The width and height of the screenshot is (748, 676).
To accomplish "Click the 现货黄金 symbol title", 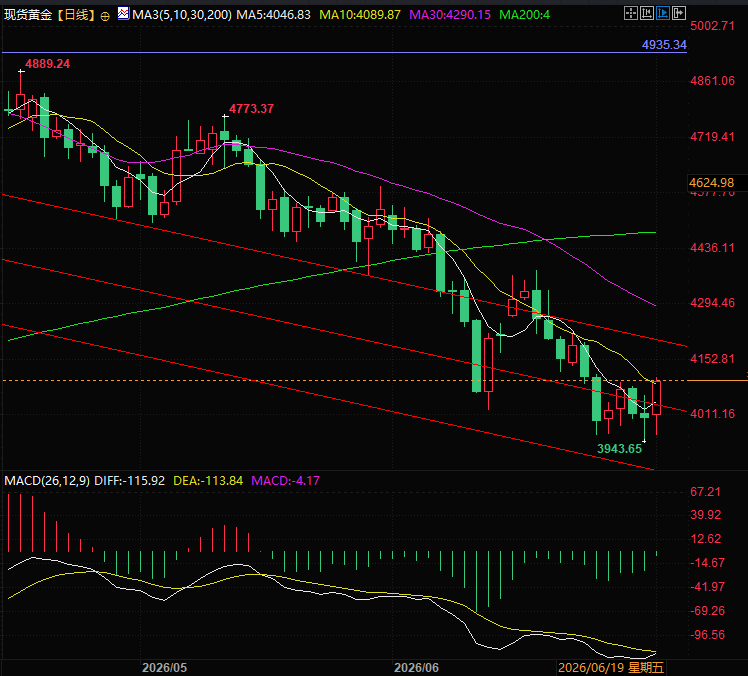I will 28,15.
